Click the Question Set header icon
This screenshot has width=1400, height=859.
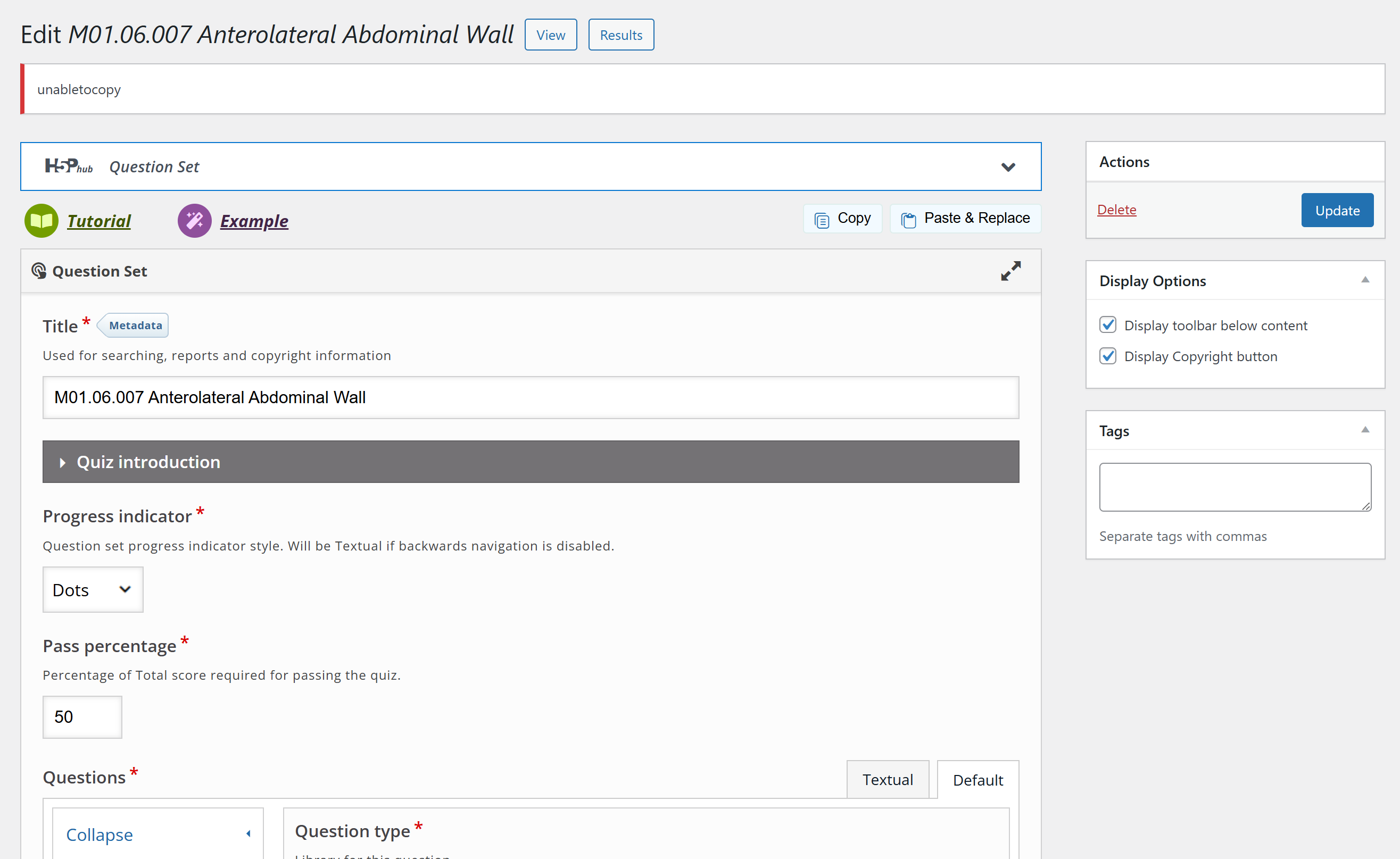click(39, 271)
